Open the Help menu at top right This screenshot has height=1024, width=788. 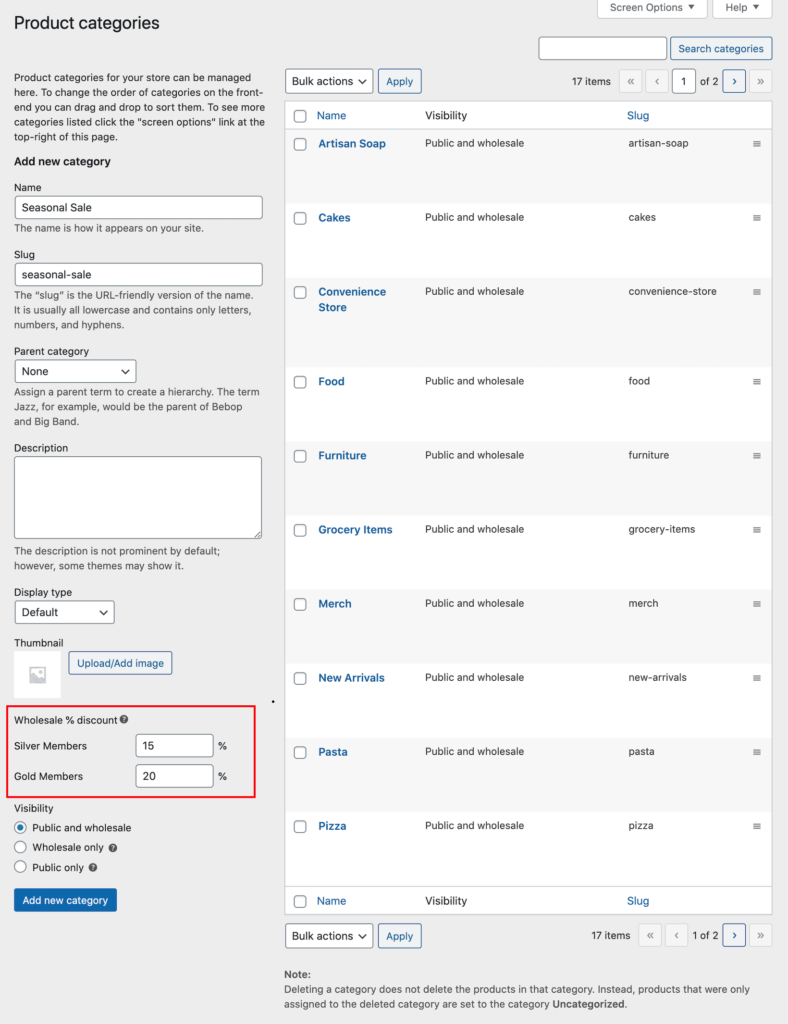point(741,8)
